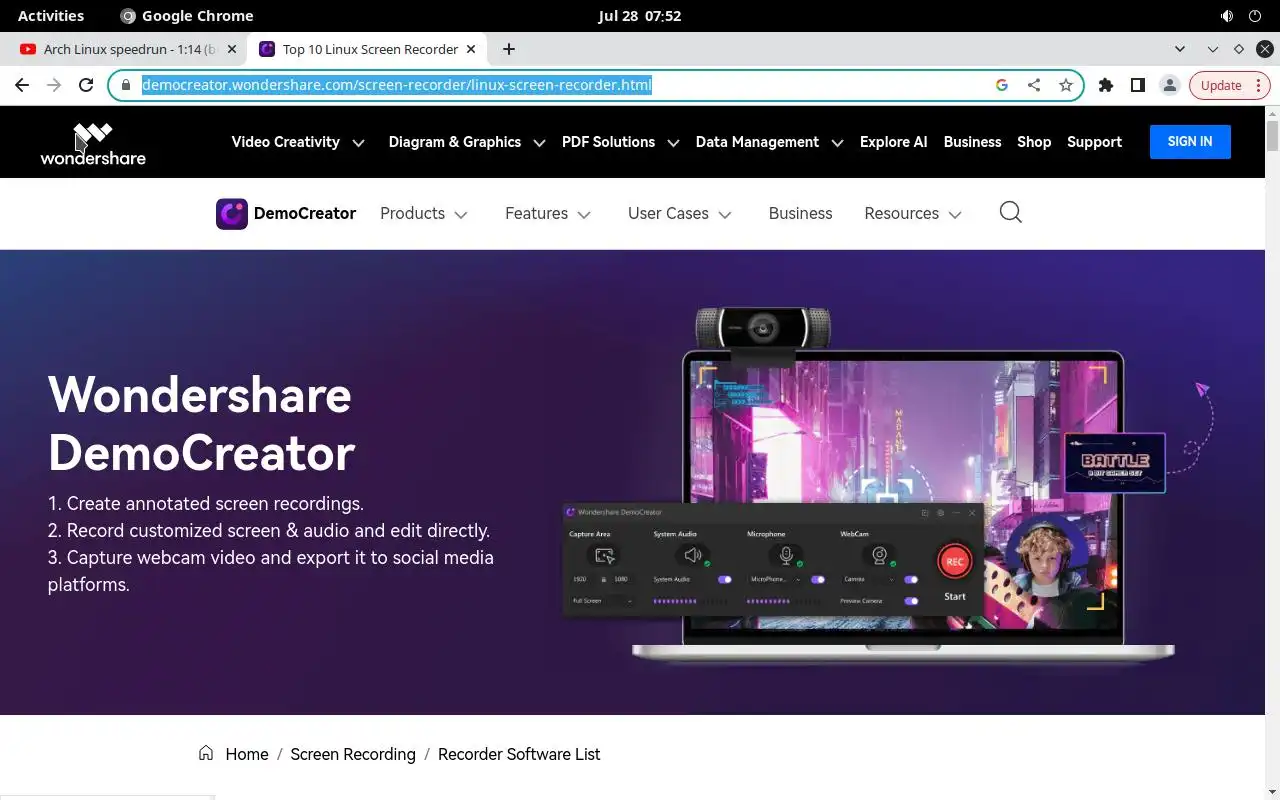Viewport: 1280px width, 800px height.
Task: Open the Chrome side panel
Action: pyautogui.click(x=1138, y=85)
